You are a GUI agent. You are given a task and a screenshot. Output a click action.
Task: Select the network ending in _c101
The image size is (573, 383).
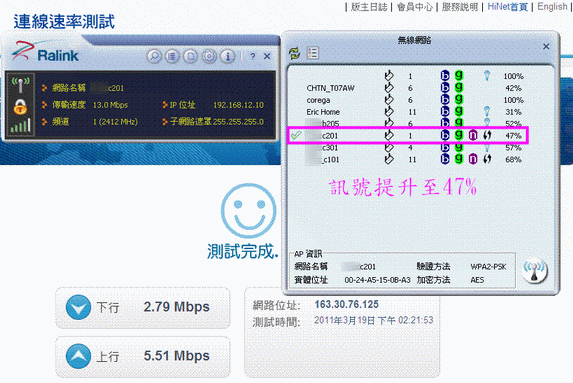(406, 159)
